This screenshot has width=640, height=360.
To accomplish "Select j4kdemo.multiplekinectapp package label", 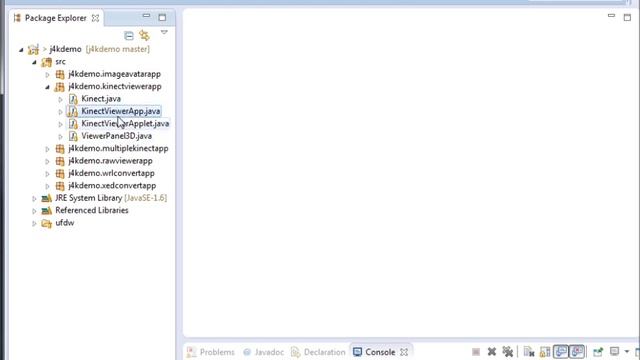I will pos(118,148).
